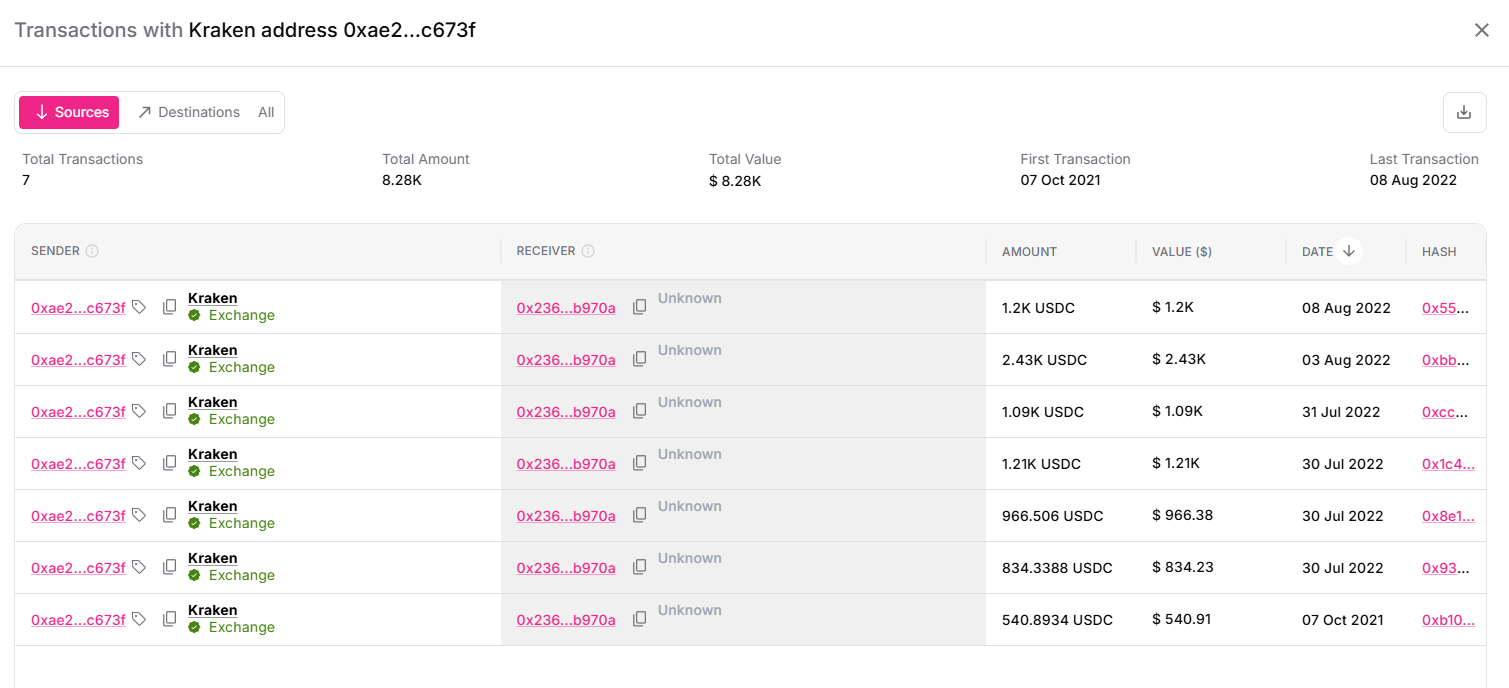Viewport: 1509px width, 688px height.
Task: Click info icon next to RECEIVER header
Action: [x=588, y=251]
